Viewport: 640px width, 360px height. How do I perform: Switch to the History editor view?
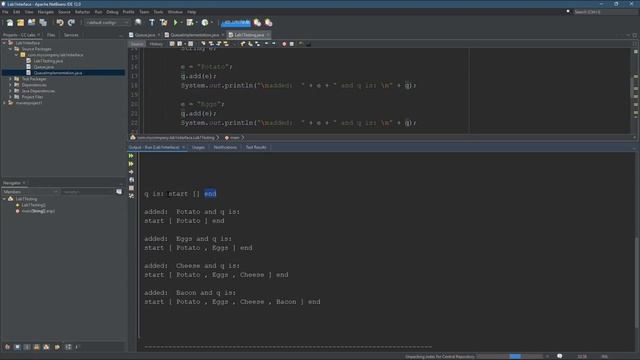click(156, 44)
